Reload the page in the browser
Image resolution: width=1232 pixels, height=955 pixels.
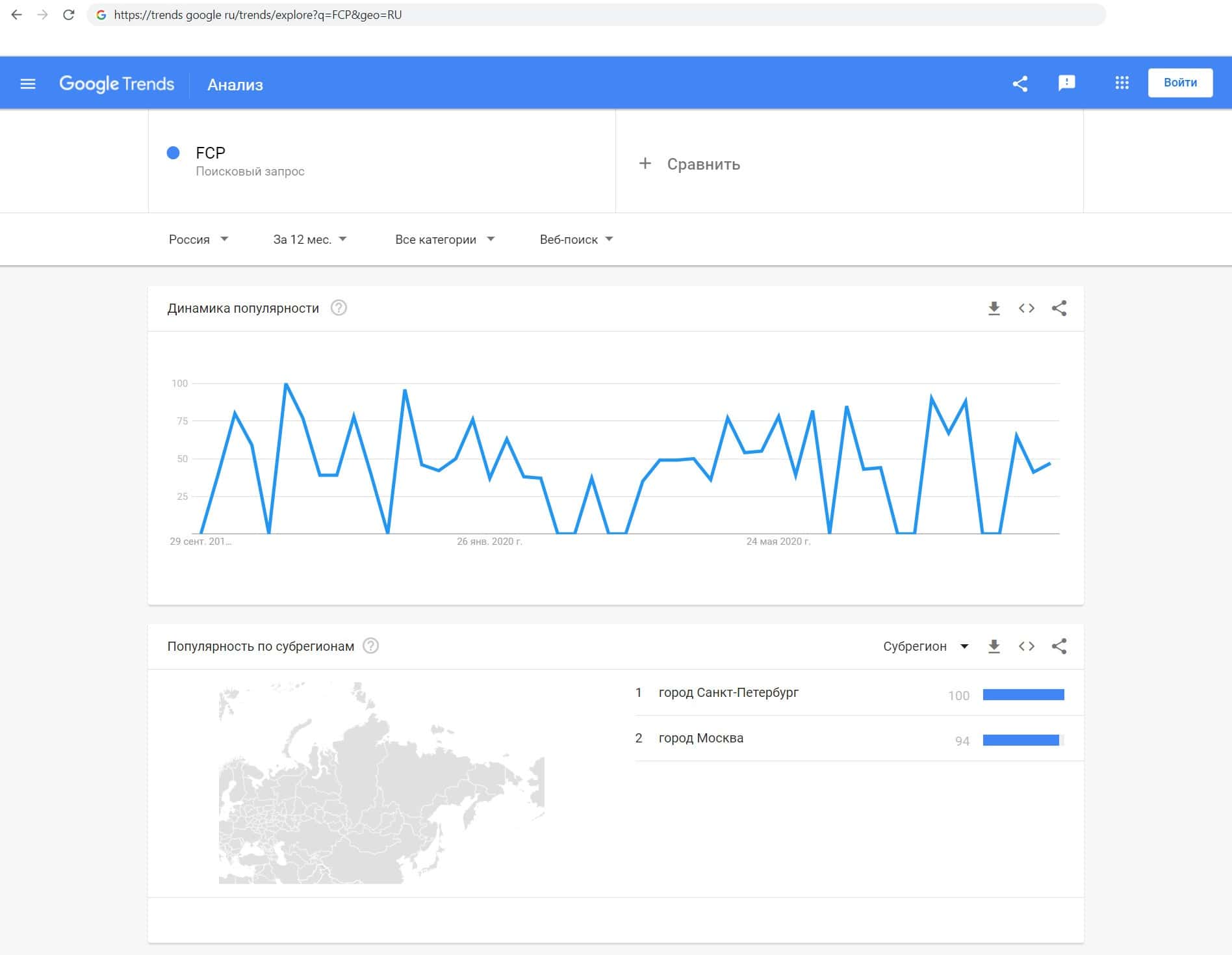coord(68,15)
